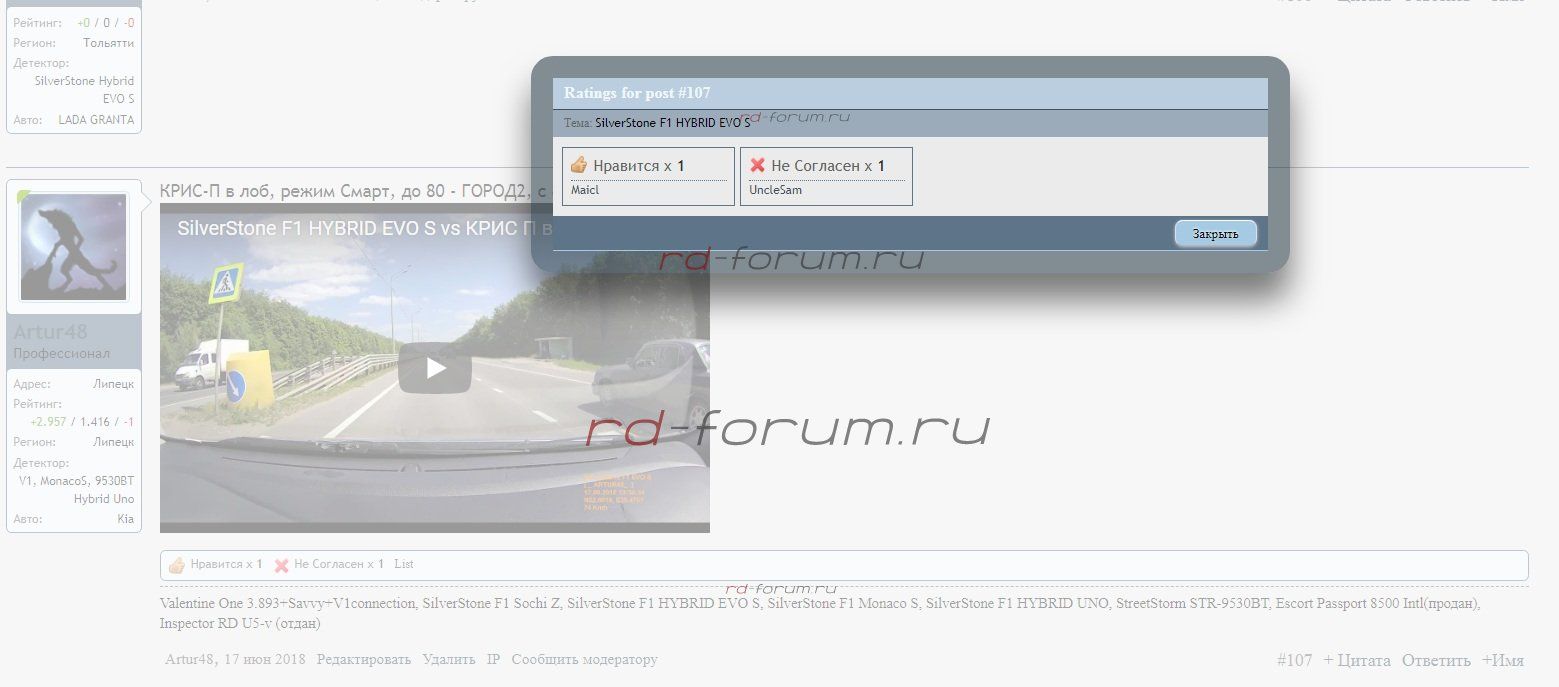Click red X disagree icon in popup
This screenshot has width=1559, height=687.
tap(757, 165)
